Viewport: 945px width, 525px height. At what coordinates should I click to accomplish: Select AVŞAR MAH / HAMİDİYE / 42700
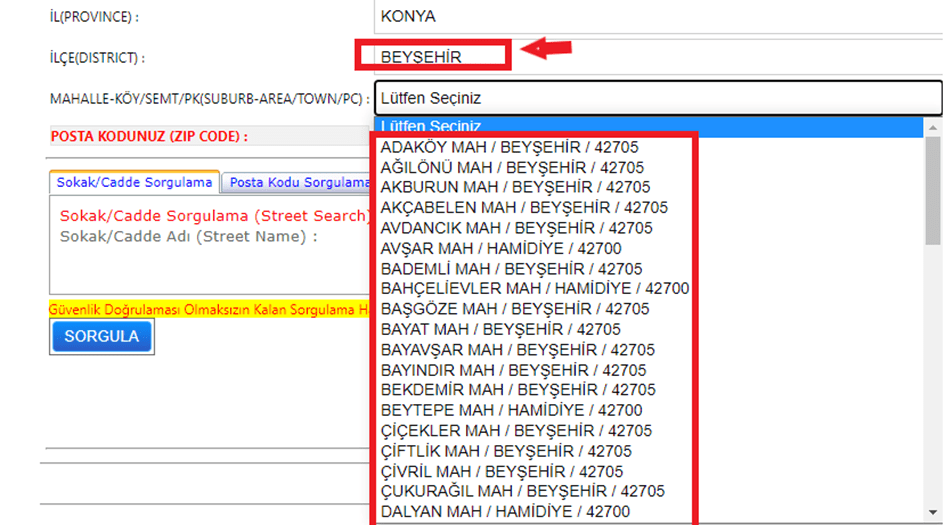point(500,248)
